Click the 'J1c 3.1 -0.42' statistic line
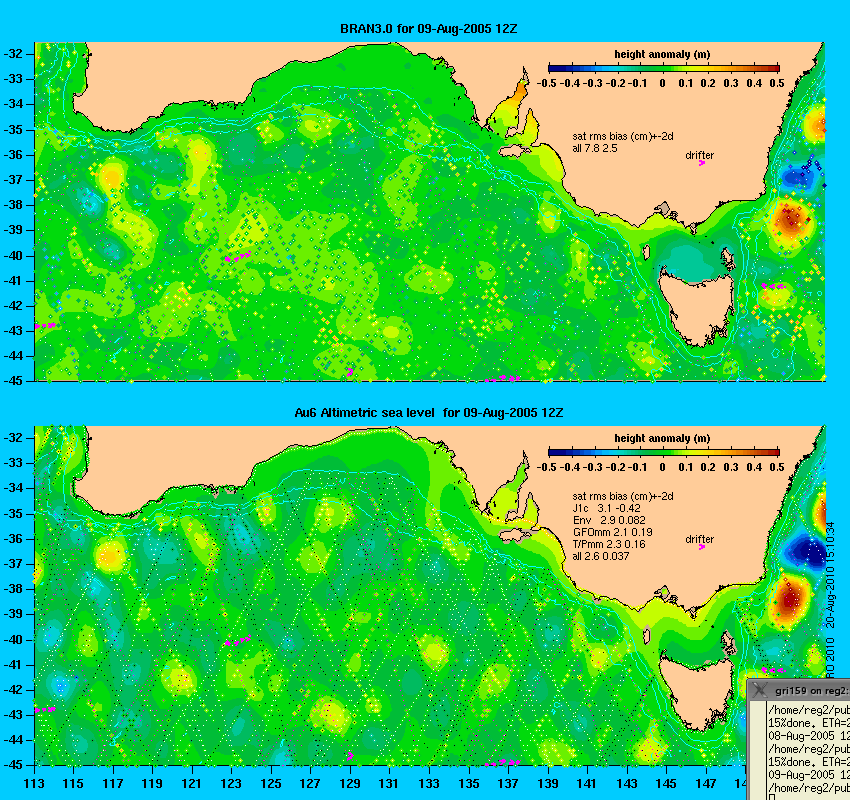 (x=606, y=508)
